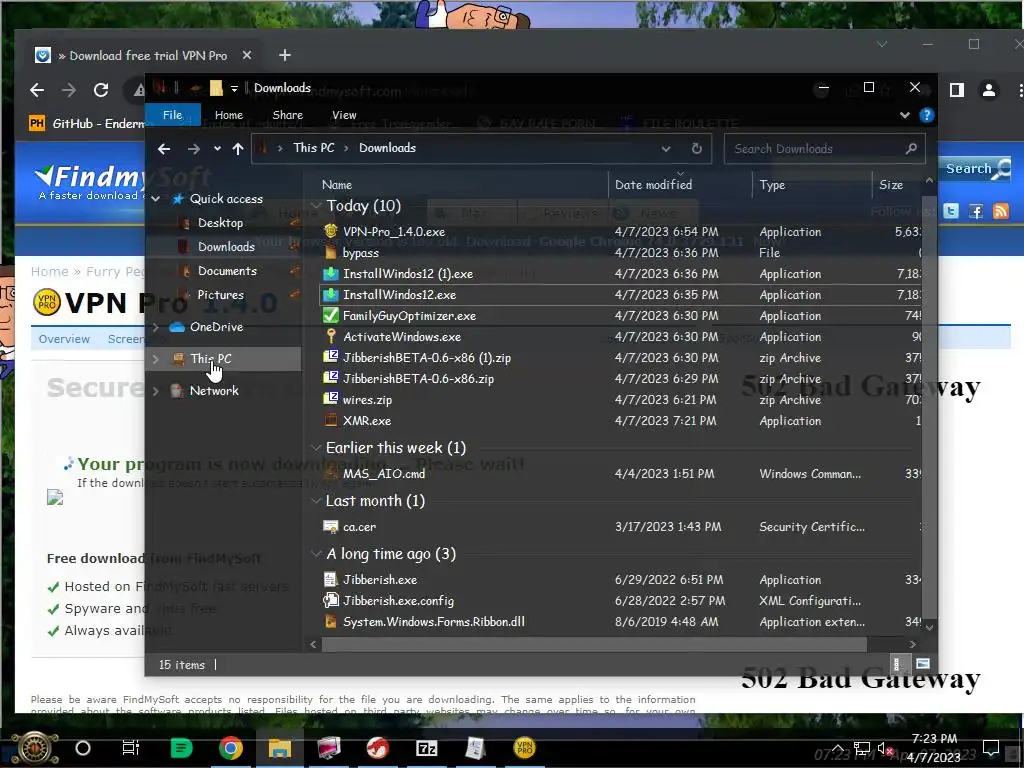Select the InstallWindos12.exe icon

pyautogui.click(x=331, y=295)
